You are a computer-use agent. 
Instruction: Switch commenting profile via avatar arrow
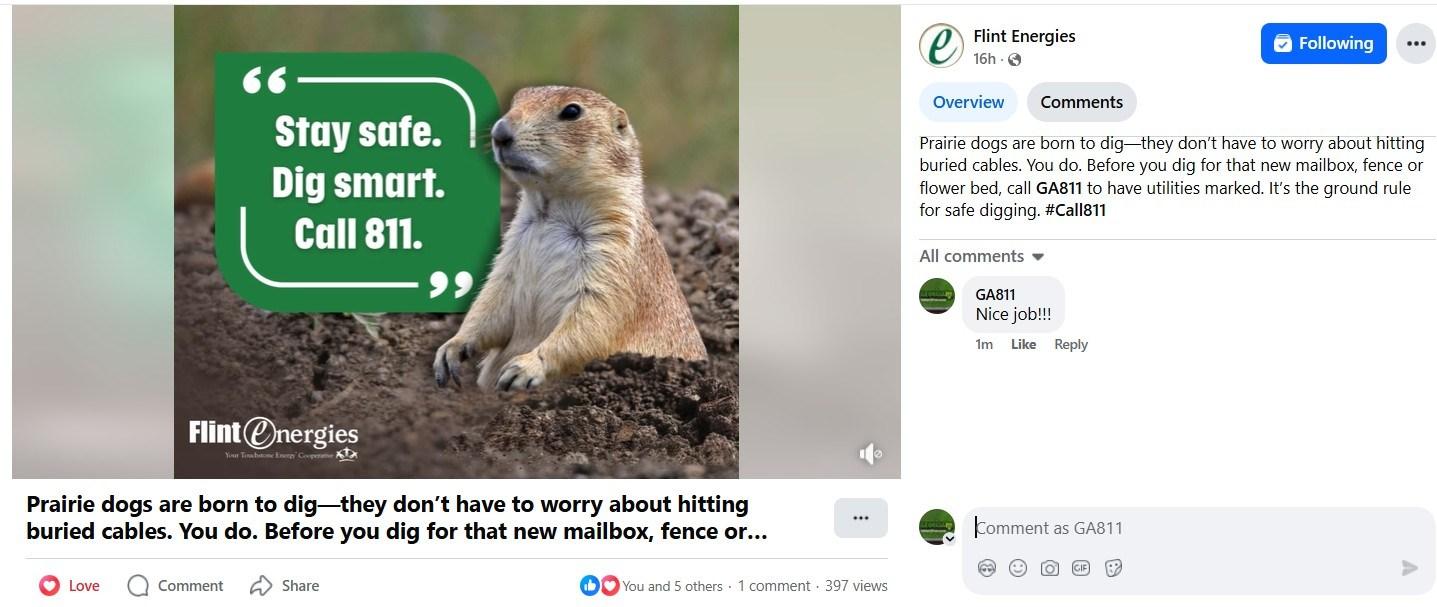949,538
